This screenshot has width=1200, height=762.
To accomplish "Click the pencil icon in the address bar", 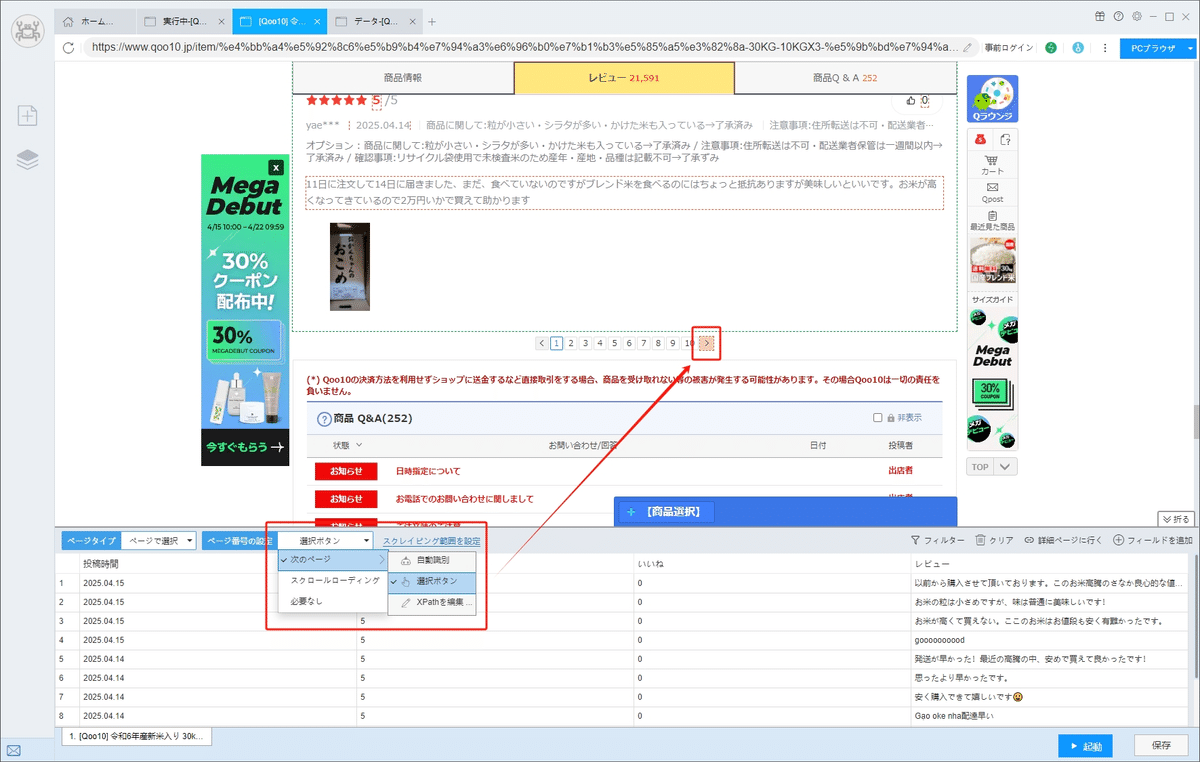I will [x=967, y=47].
